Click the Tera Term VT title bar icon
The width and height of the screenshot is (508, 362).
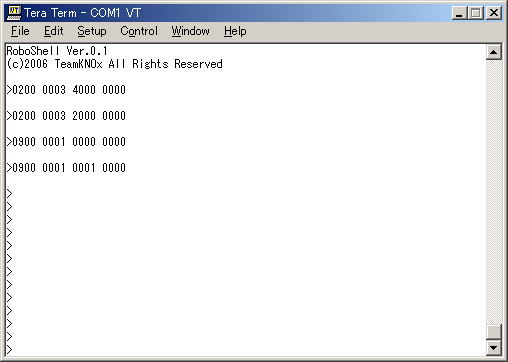click(x=14, y=13)
